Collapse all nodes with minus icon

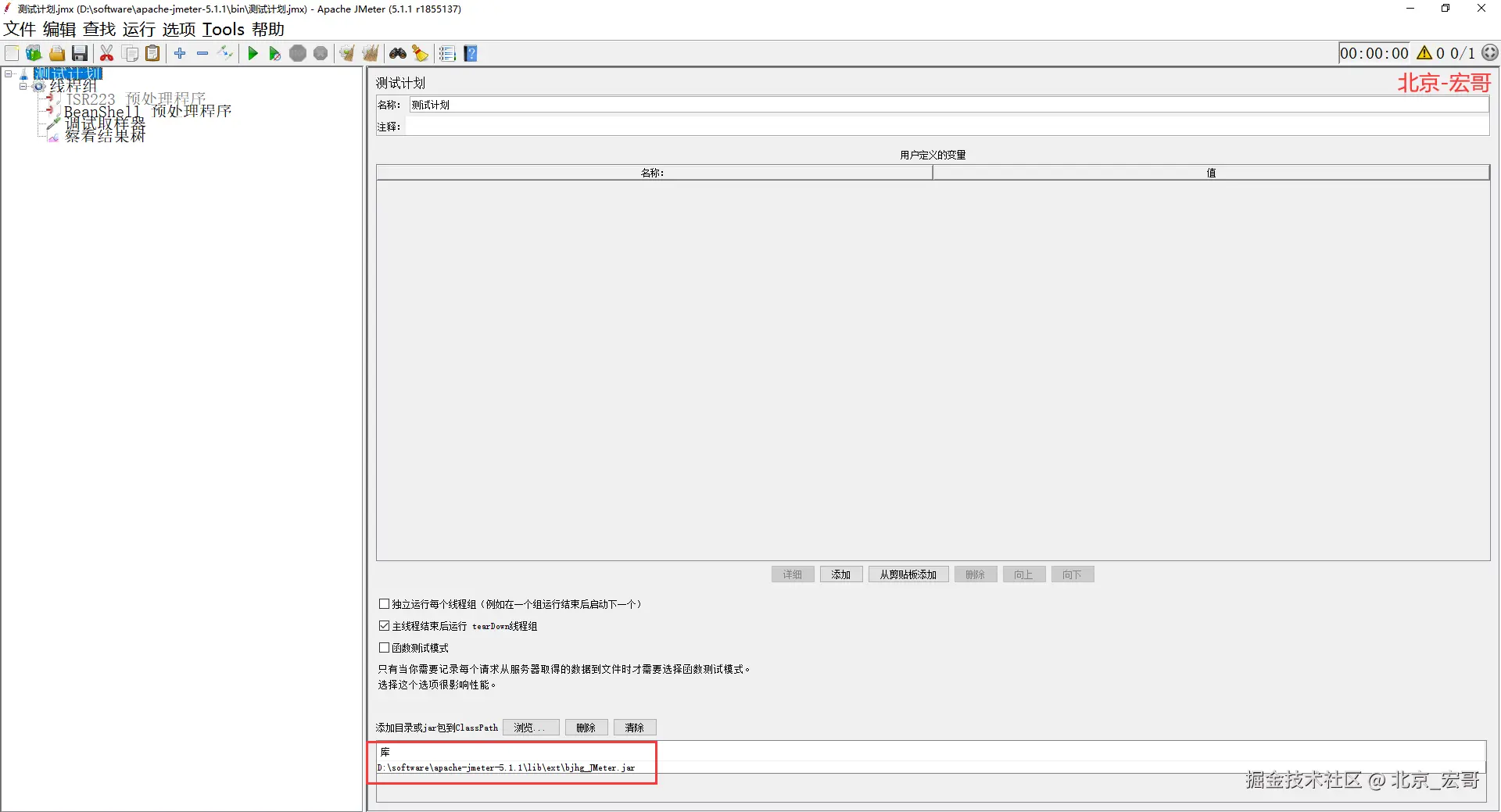coord(202,53)
